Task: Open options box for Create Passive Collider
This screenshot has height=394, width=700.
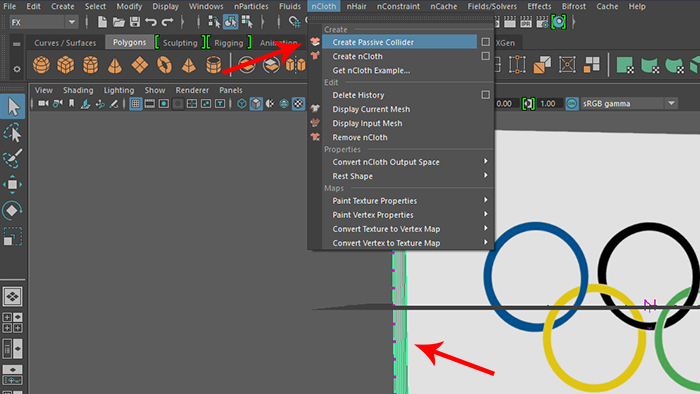Action: click(486, 42)
